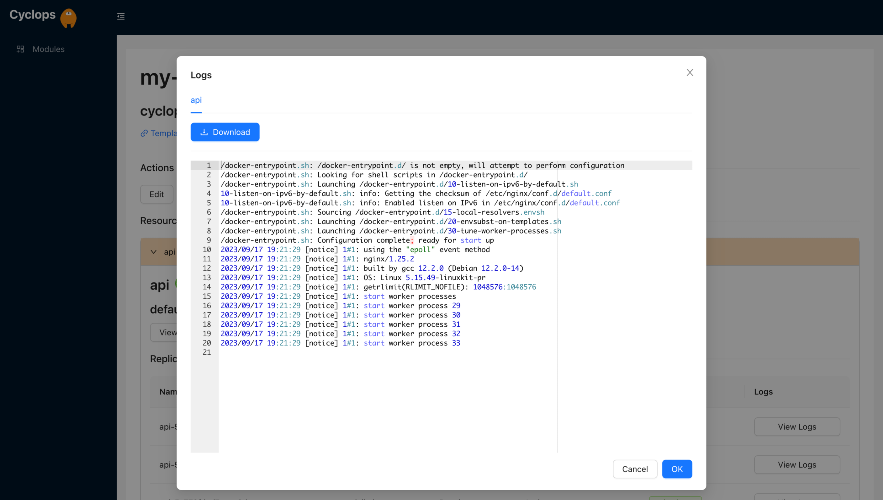Click log line 9 'Configuration complete'
This screenshot has width=883, height=500.
pos(357,240)
